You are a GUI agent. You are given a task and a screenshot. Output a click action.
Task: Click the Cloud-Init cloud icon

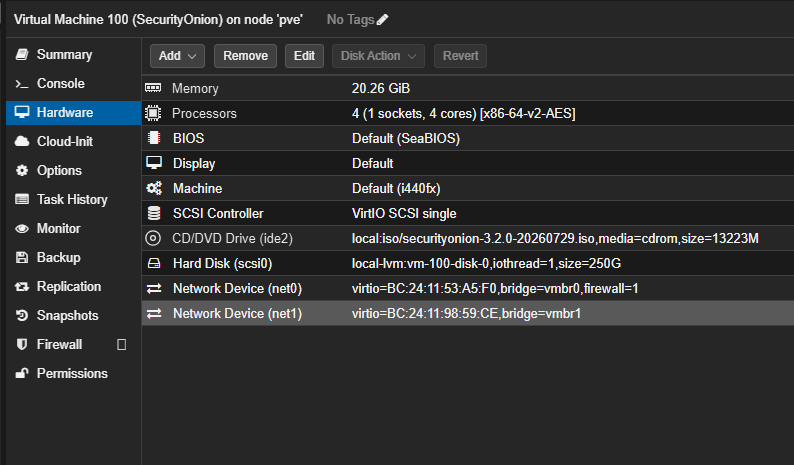coord(22,141)
